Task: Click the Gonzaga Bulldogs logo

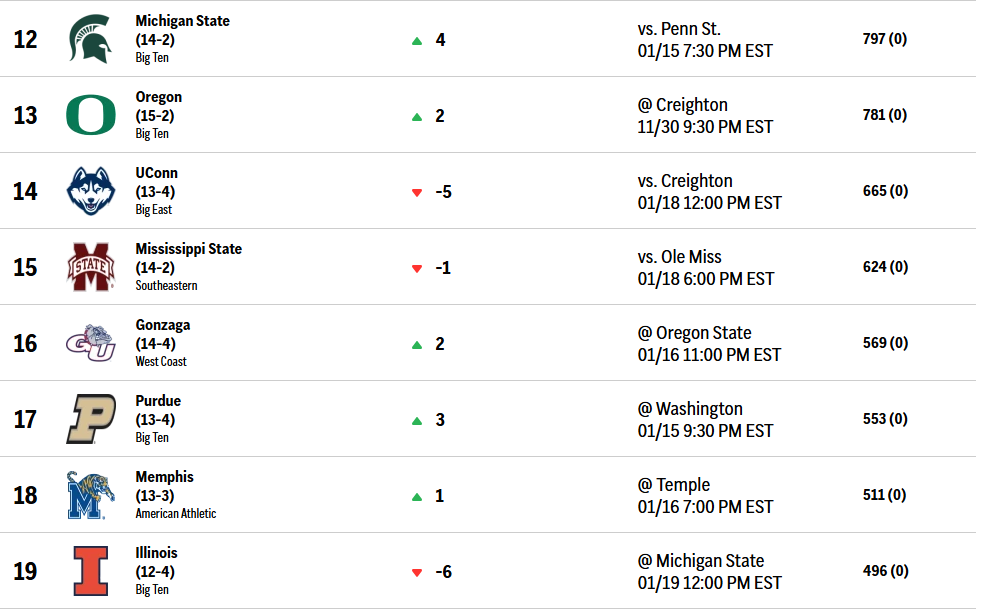Action: [x=90, y=343]
